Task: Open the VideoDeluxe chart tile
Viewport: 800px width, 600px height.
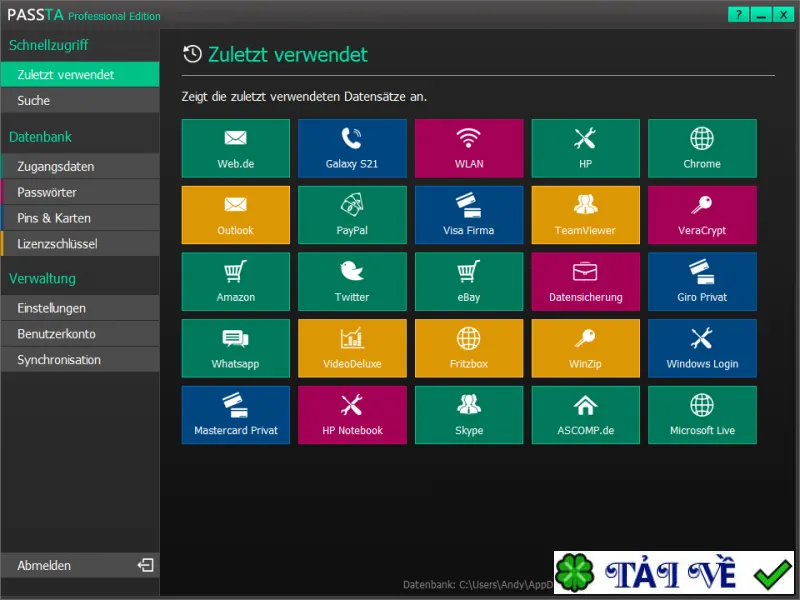Action: tap(352, 348)
